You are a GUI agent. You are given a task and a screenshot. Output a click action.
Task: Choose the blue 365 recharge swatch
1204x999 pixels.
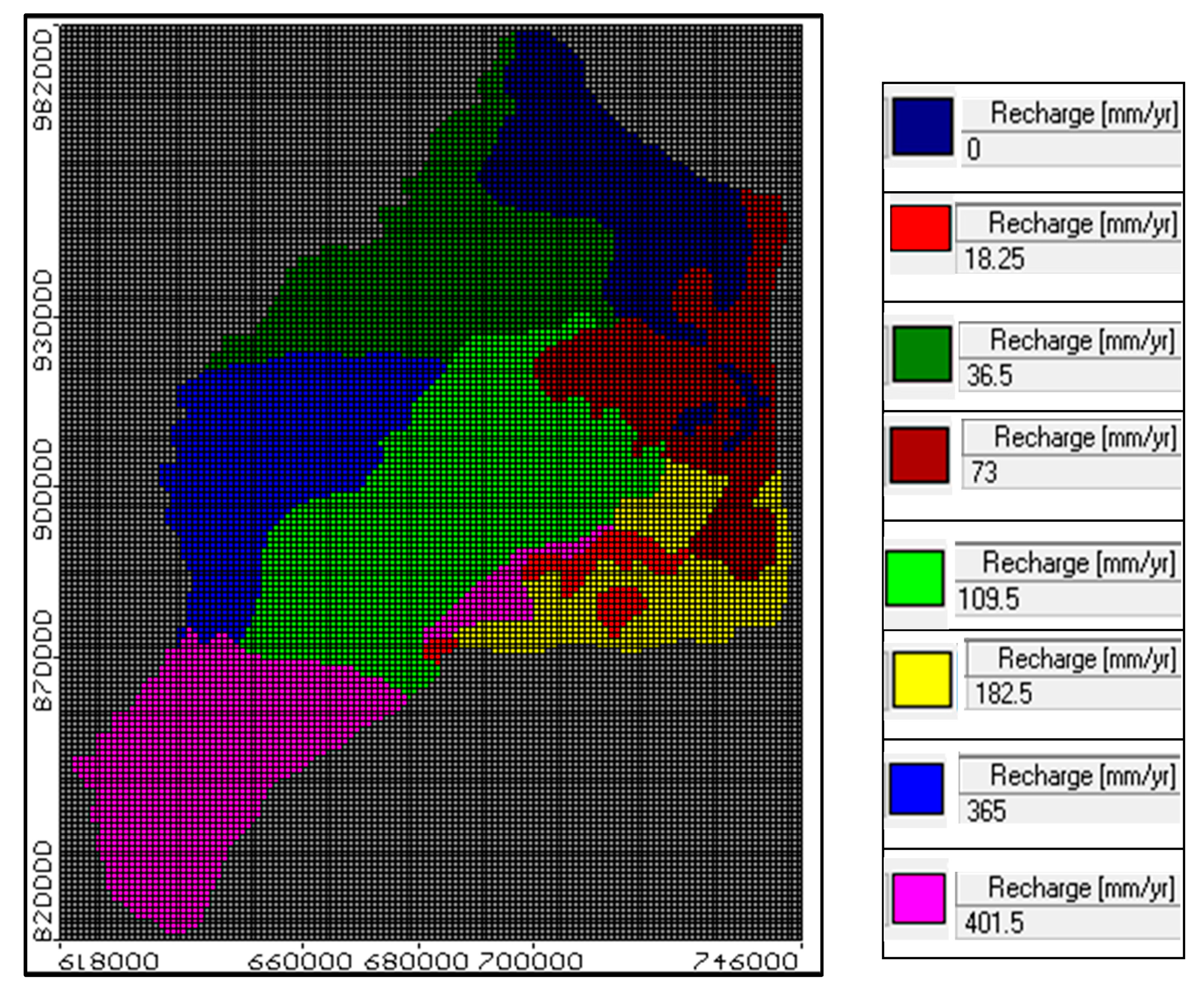(x=916, y=789)
